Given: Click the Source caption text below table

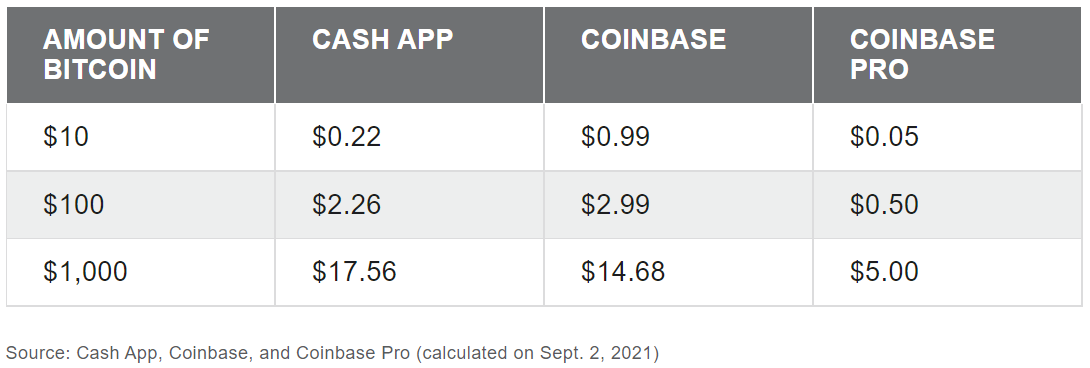Looking at the screenshot, I should (332, 353).
